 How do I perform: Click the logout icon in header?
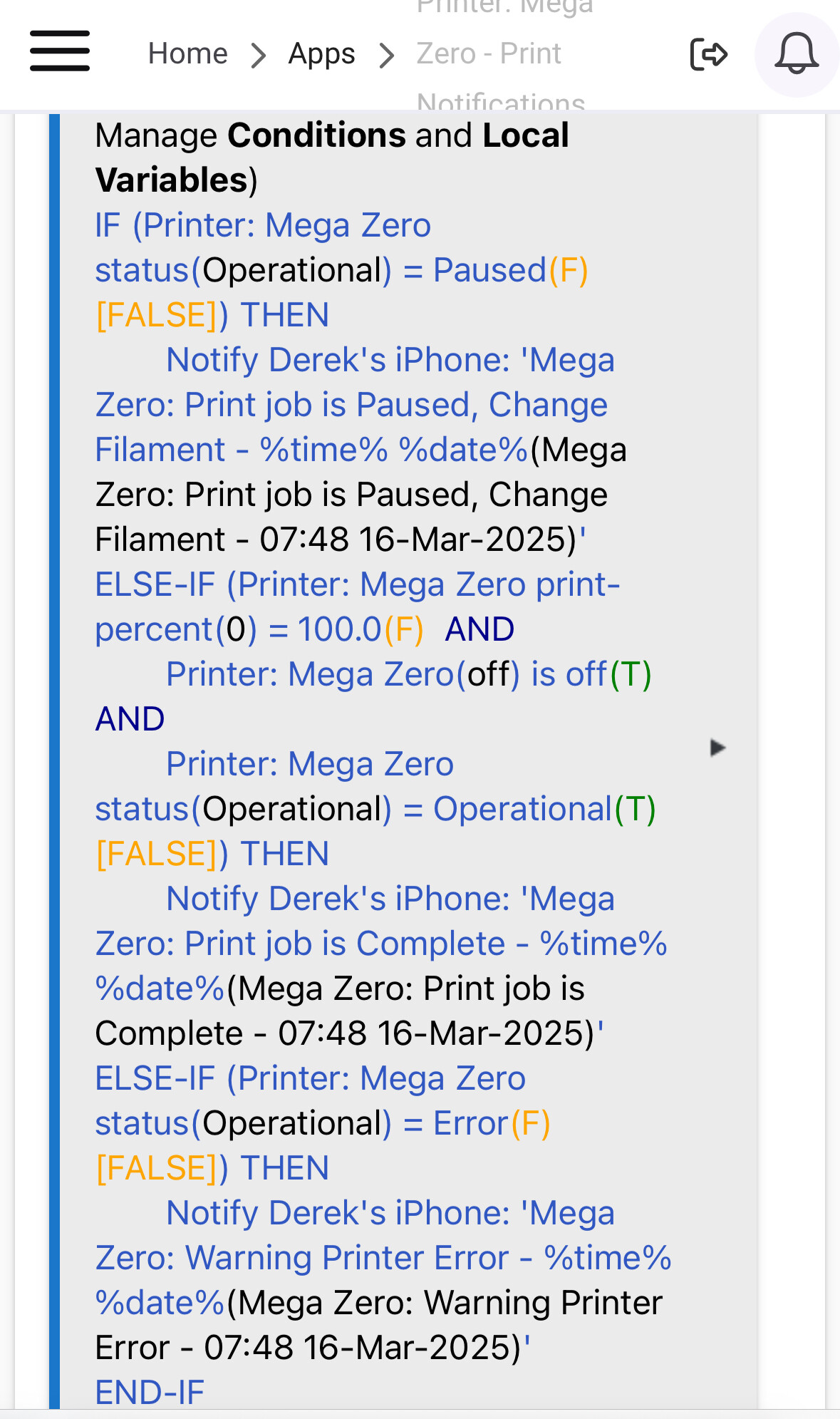708,54
